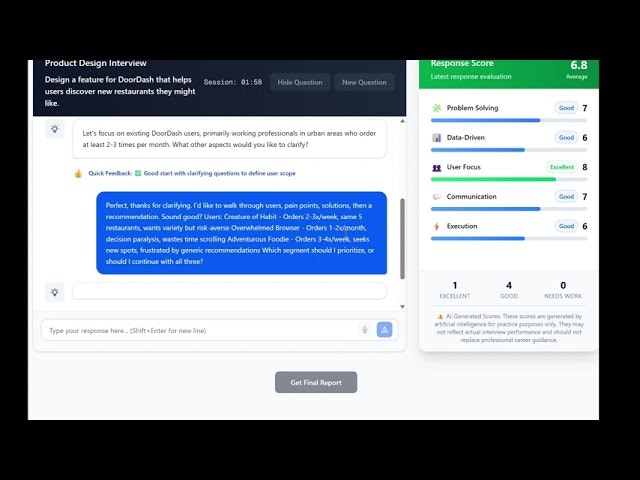640x480 pixels.
Task: Click the Data-Driven chart icon
Action: pyautogui.click(x=437, y=138)
